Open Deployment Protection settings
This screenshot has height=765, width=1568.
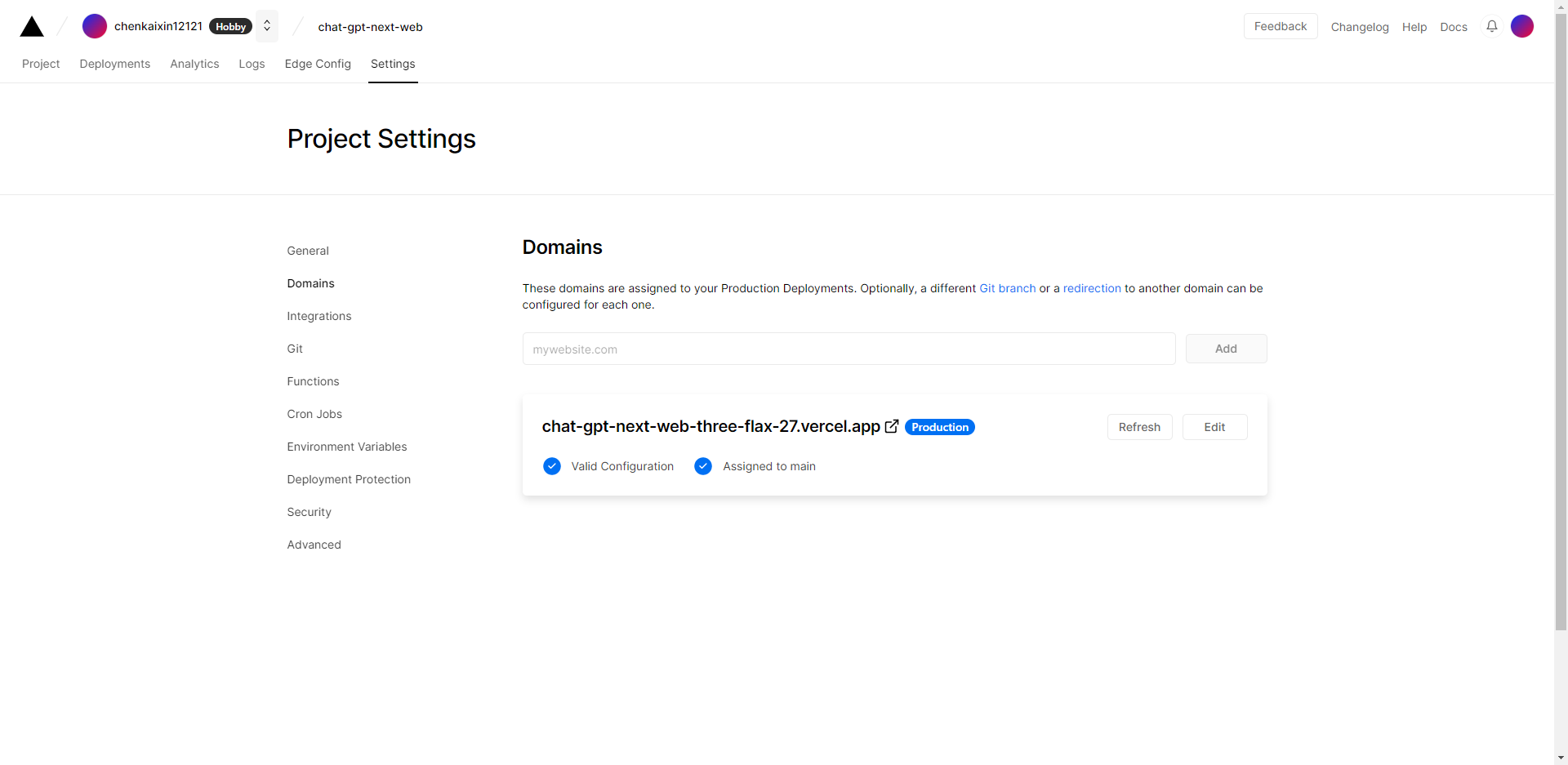(349, 479)
